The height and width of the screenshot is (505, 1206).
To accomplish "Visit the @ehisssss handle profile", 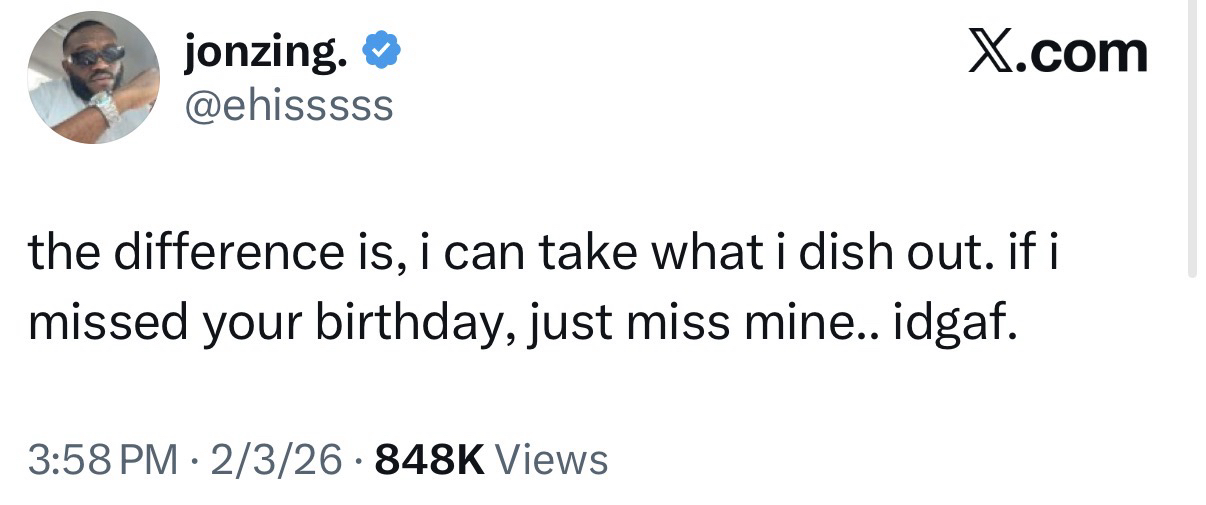I will click(290, 103).
